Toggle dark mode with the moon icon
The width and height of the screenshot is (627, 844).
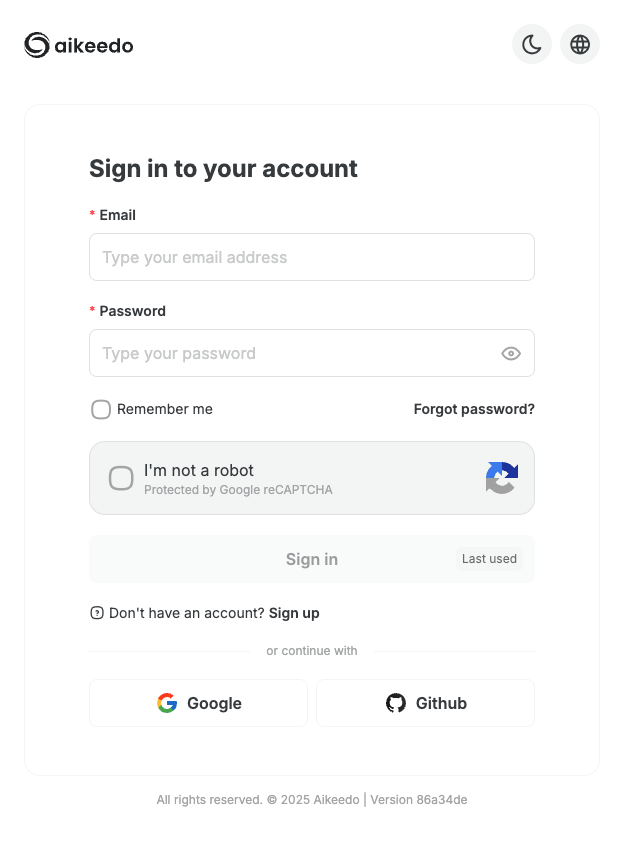pyautogui.click(x=532, y=44)
